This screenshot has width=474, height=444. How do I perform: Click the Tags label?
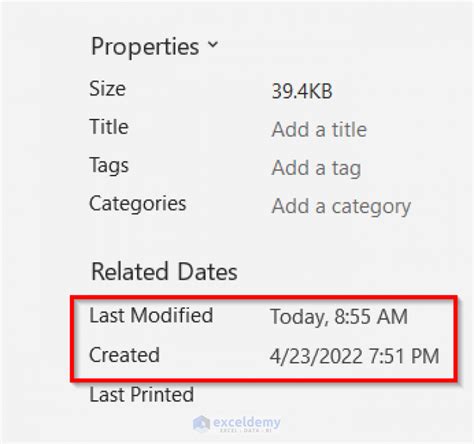point(109,166)
